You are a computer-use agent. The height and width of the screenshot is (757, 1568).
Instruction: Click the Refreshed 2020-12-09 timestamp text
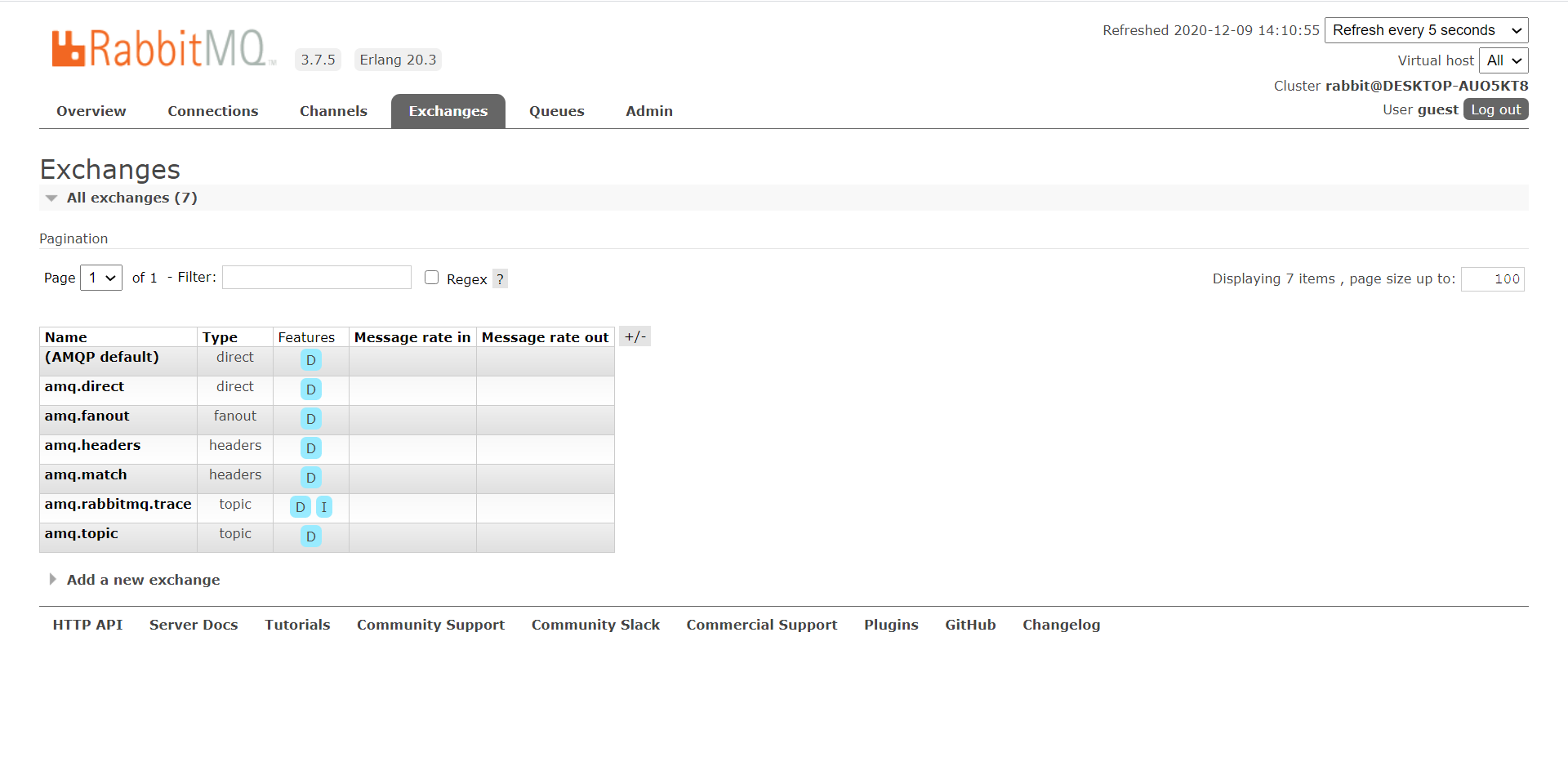pos(1211,30)
